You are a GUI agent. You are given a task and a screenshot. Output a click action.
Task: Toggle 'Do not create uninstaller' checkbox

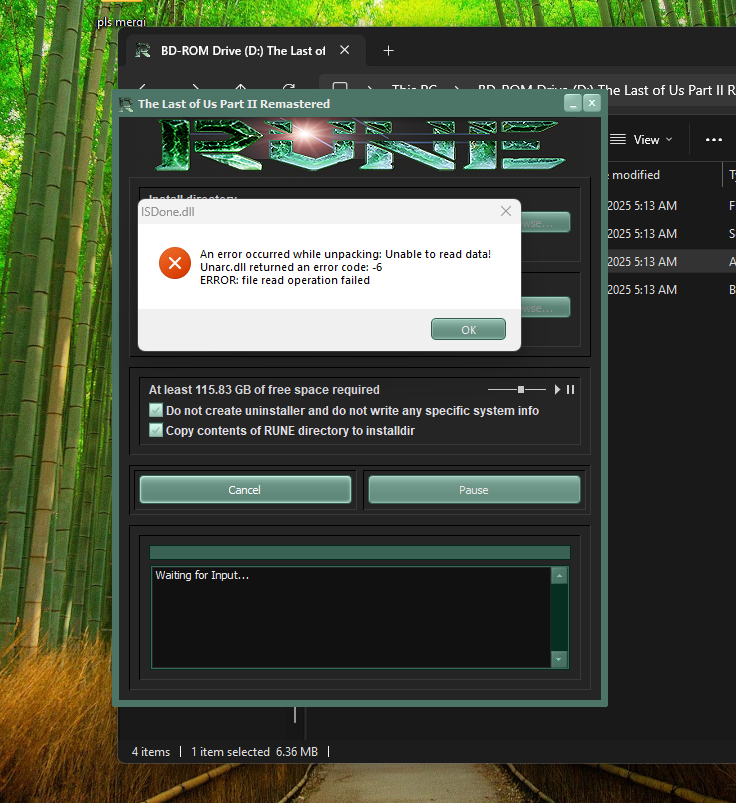click(156, 410)
